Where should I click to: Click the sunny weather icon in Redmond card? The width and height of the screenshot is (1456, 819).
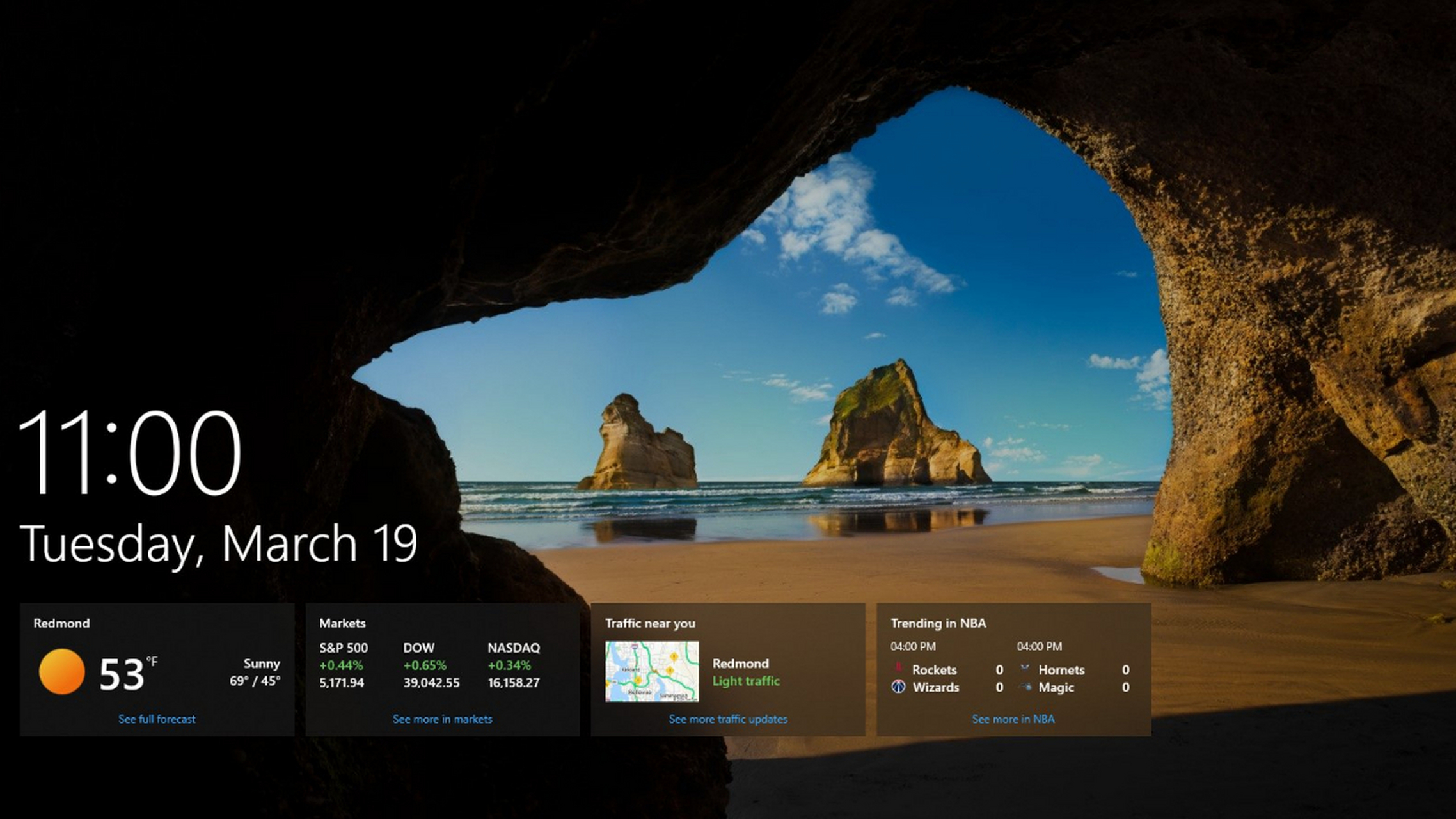[61, 671]
